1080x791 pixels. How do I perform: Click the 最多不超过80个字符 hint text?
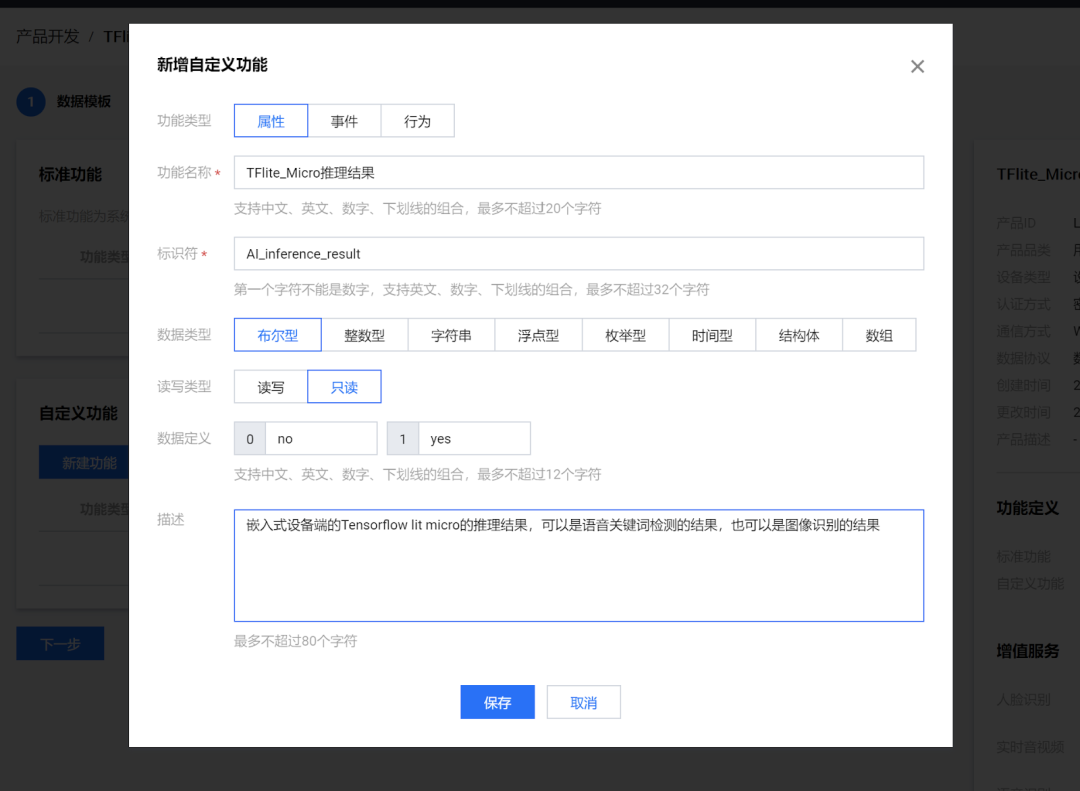[x=295, y=641]
